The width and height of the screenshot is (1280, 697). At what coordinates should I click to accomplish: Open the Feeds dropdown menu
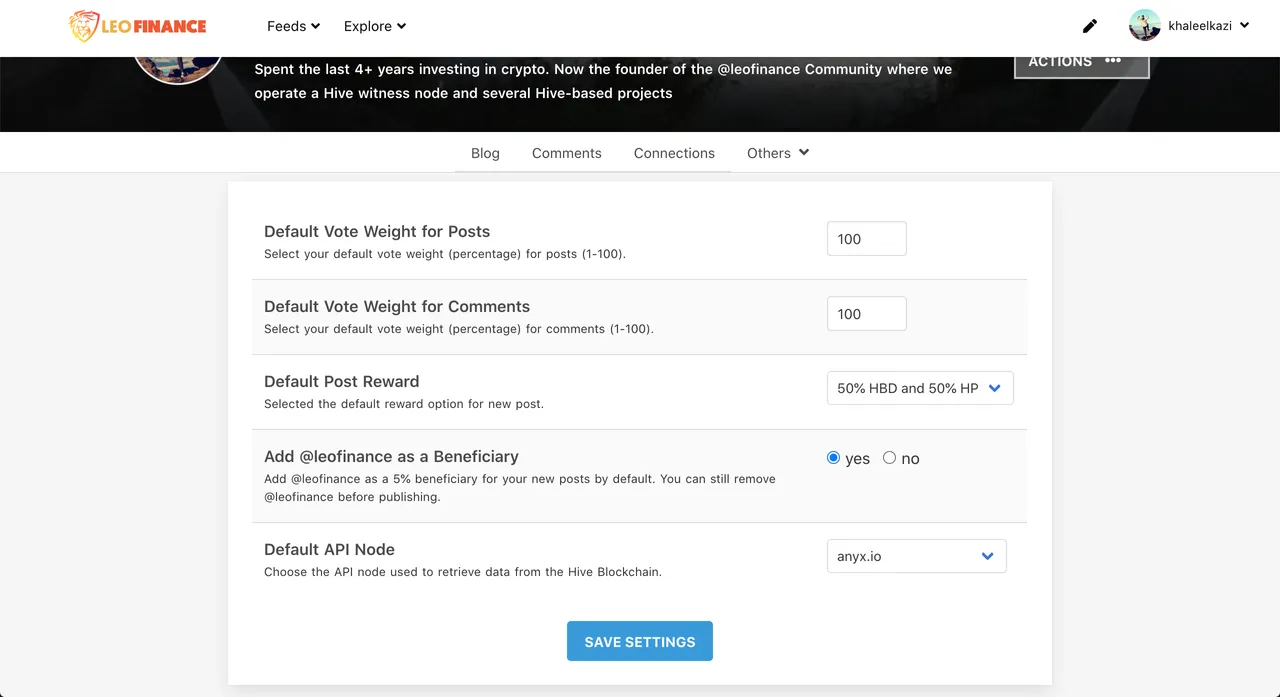point(293,26)
